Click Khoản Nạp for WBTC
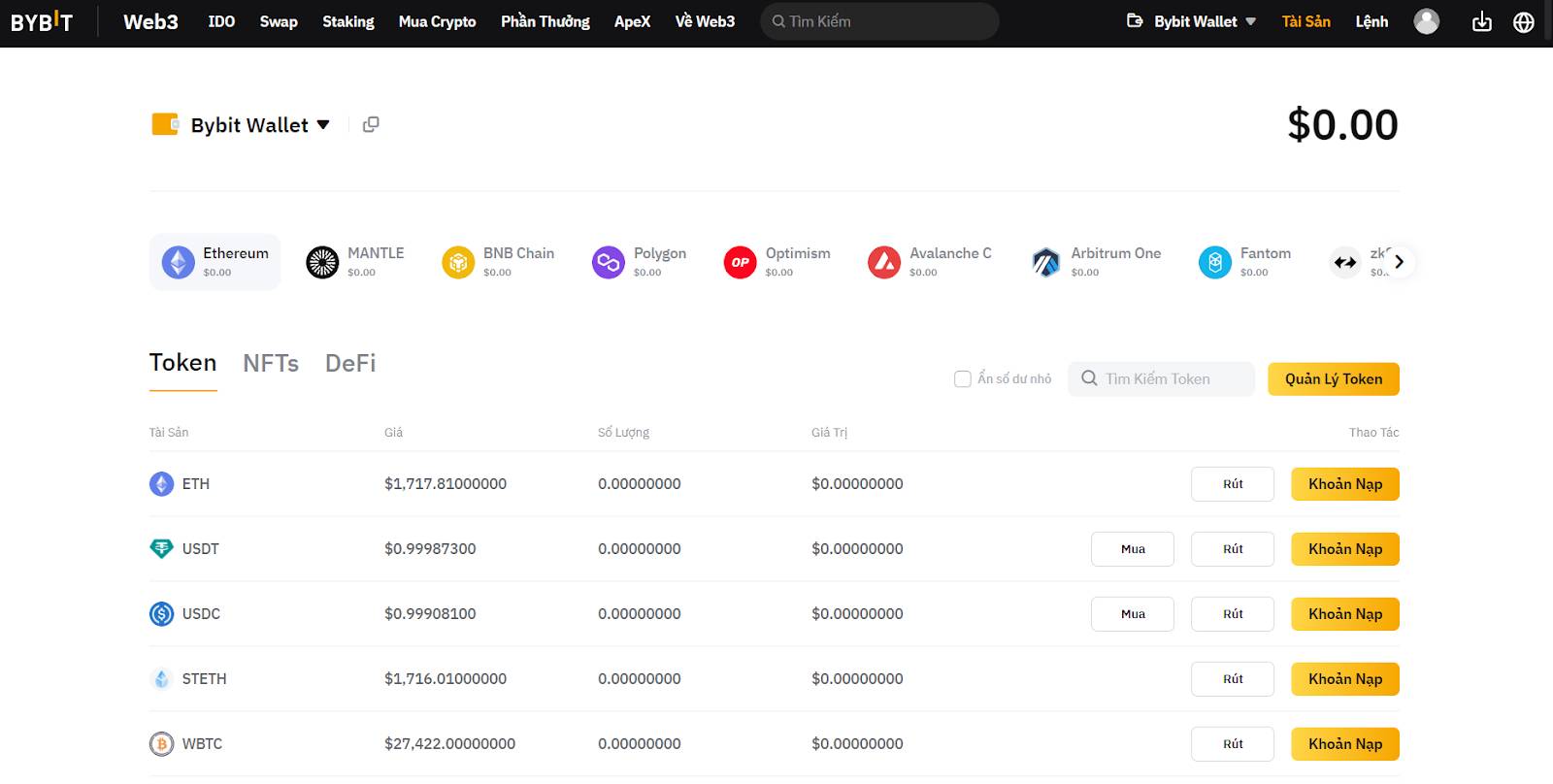This screenshot has height=784, width=1553. point(1345,744)
